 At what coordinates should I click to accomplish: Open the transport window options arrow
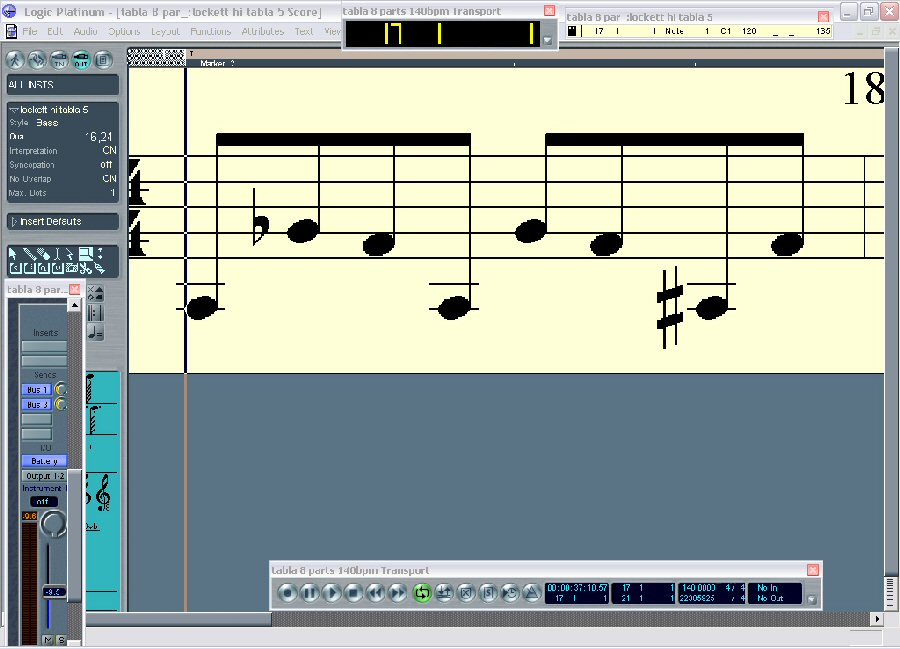(811, 600)
